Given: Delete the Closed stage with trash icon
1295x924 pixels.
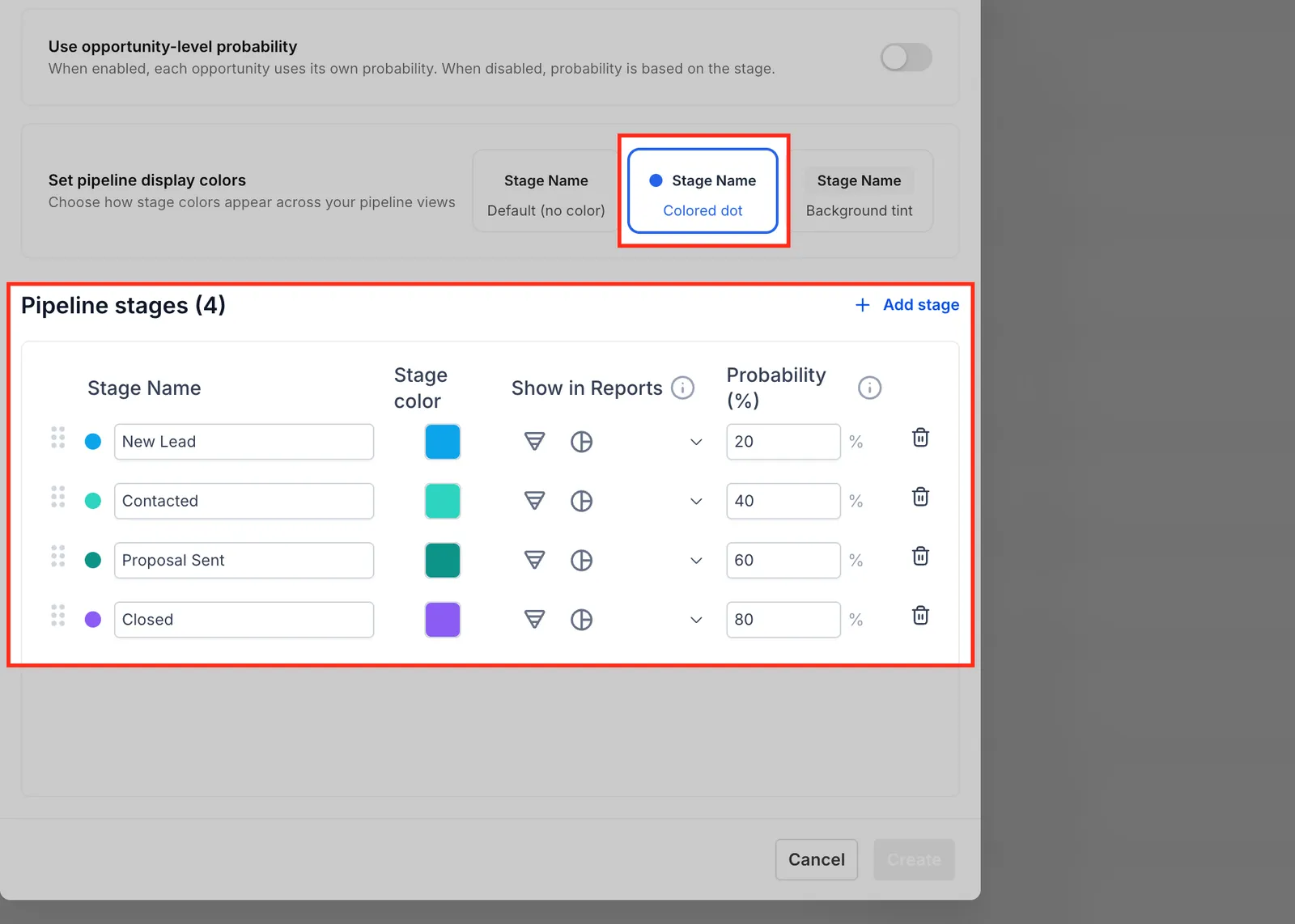Looking at the screenshot, I should click(x=920, y=616).
